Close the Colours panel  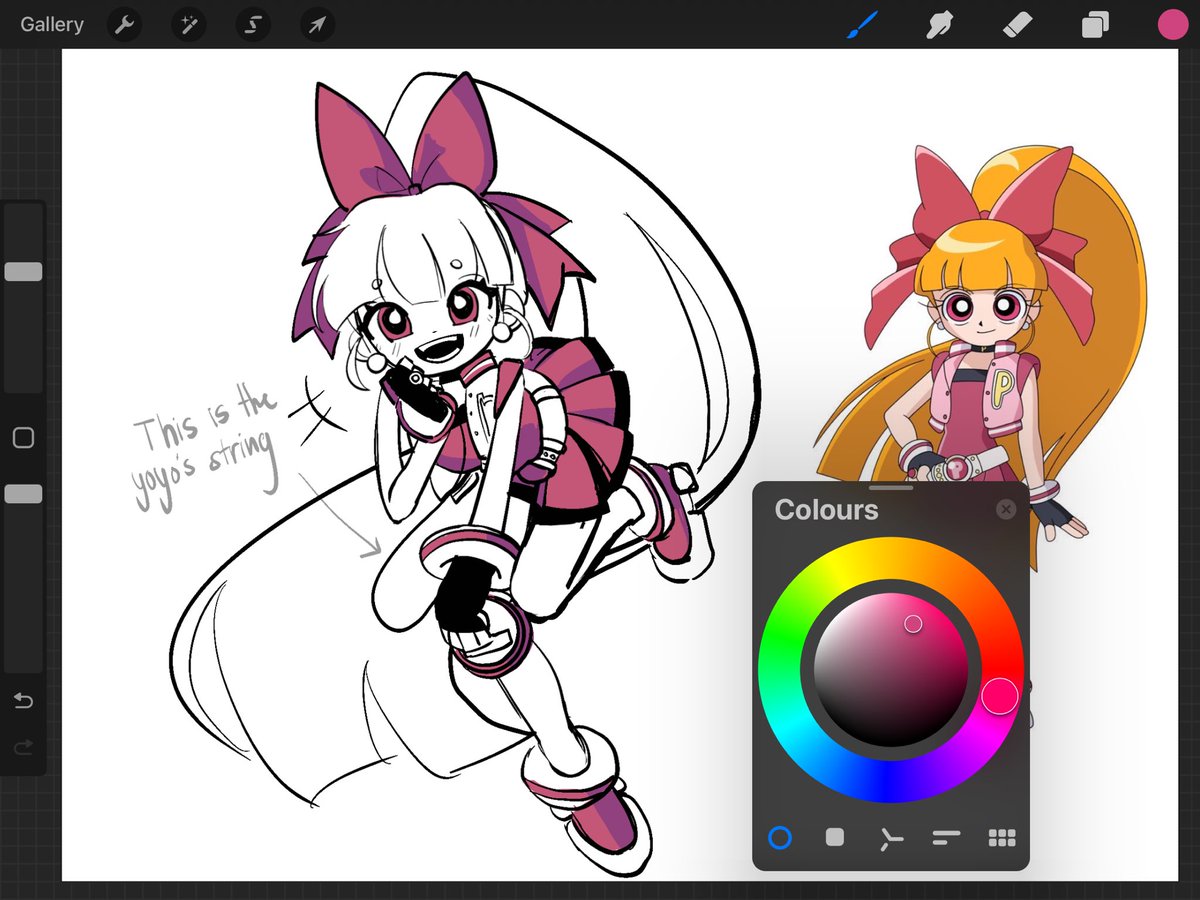coord(1006,510)
